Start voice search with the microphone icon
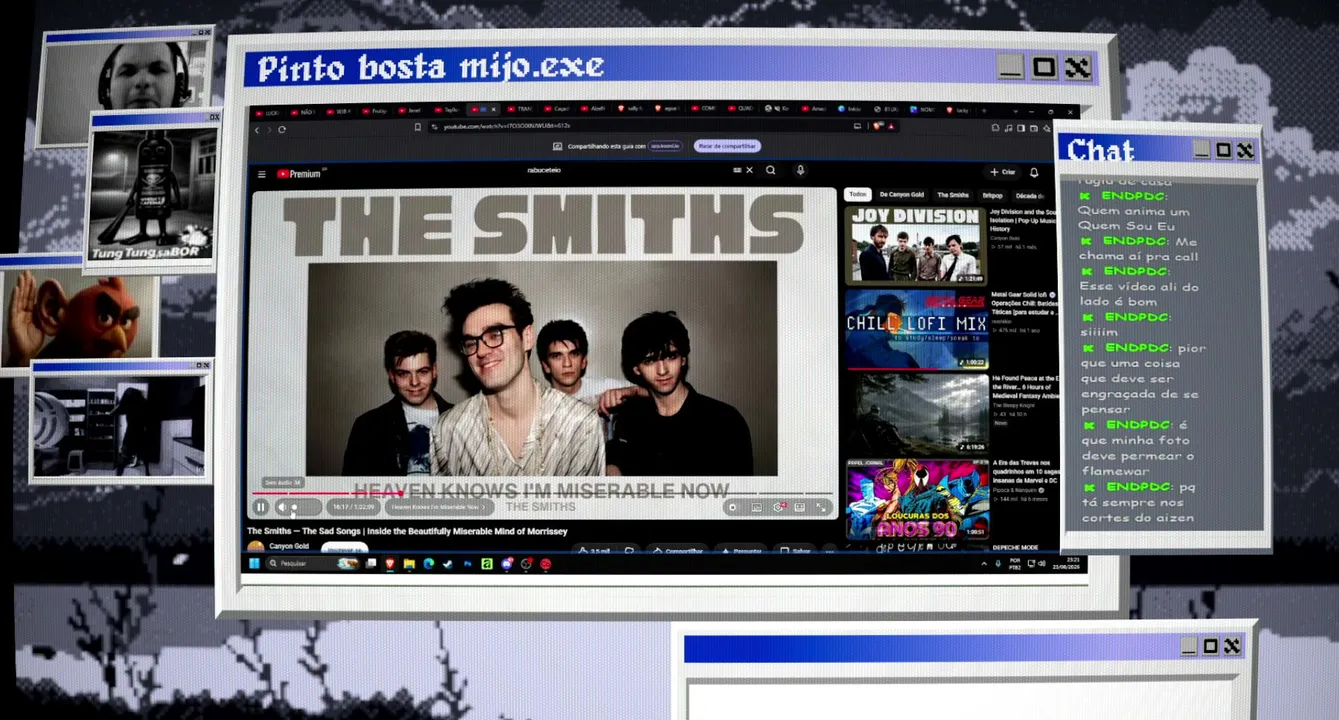Viewport: 1339px width, 720px height. (x=800, y=170)
